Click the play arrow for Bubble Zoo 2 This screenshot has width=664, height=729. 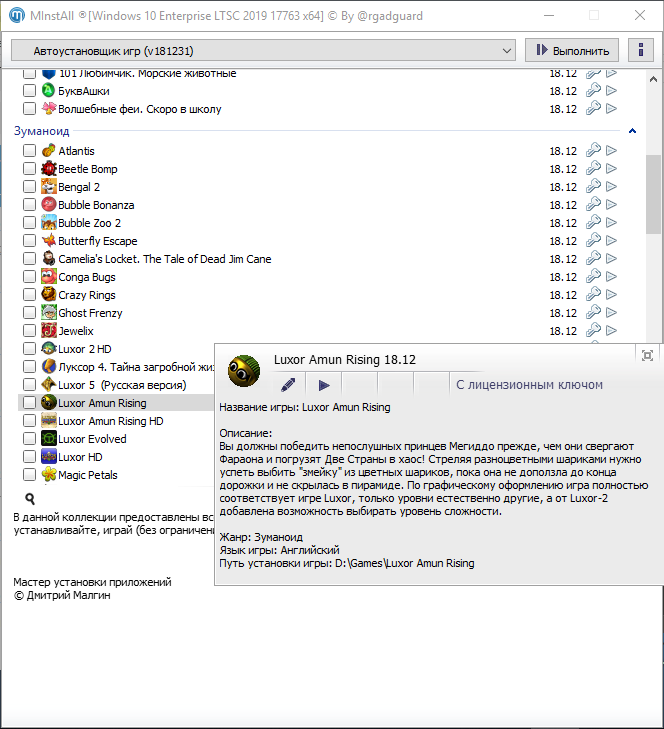tap(611, 223)
